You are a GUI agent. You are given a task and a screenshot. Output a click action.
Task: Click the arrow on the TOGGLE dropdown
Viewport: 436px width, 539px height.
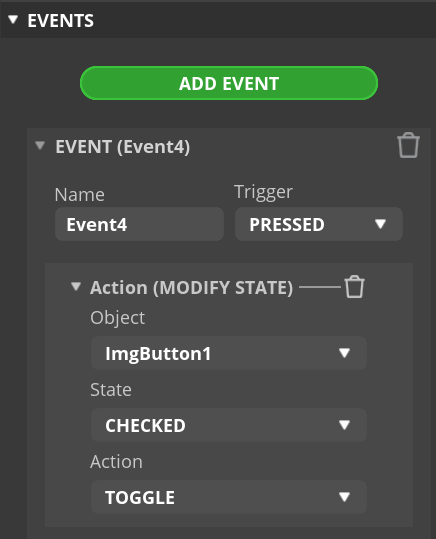(x=344, y=497)
